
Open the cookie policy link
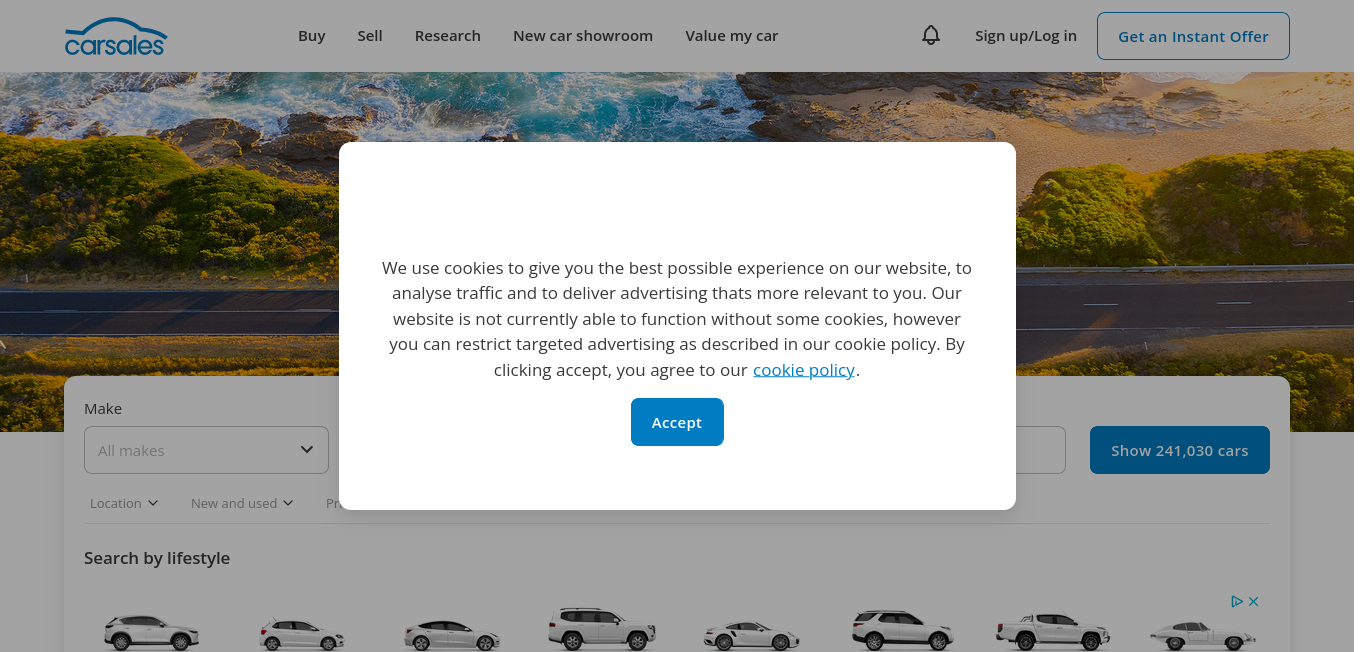pyautogui.click(x=804, y=370)
